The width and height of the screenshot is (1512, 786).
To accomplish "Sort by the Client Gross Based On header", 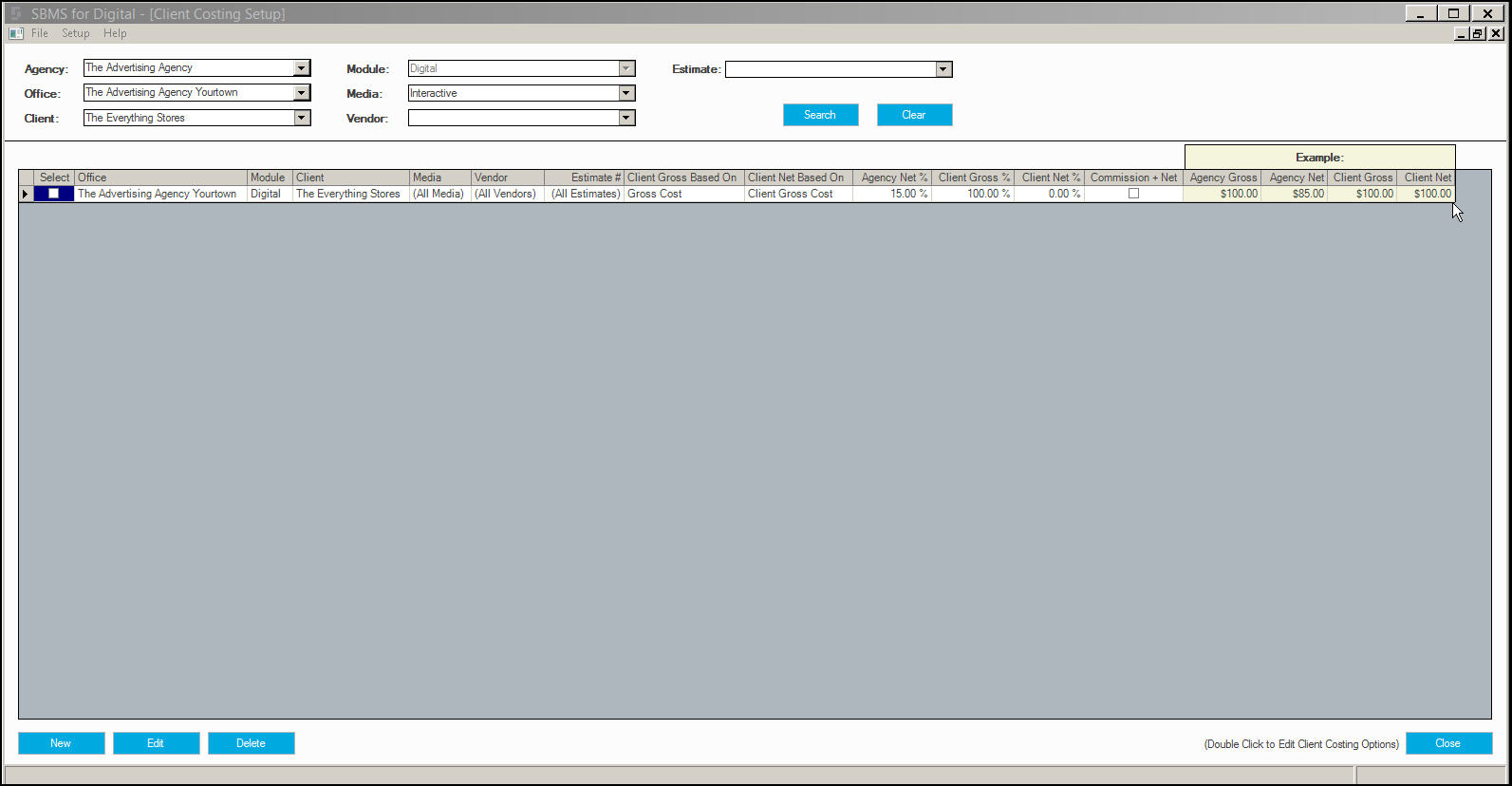I will tap(683, 178).
